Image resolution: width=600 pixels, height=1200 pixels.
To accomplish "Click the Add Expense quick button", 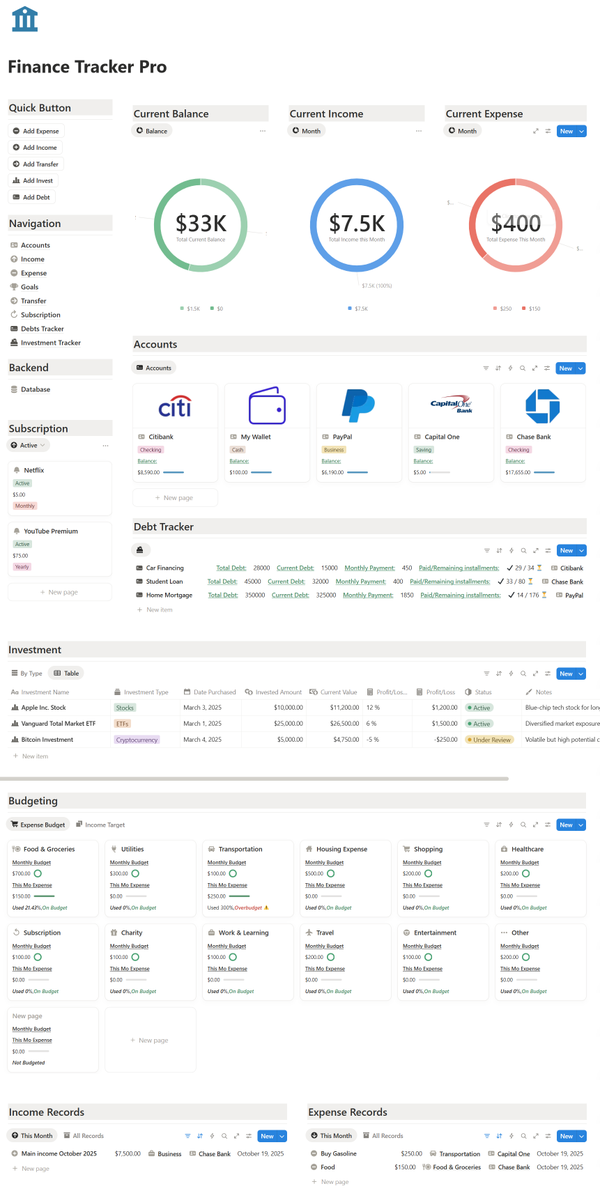I will pos(36,131).
